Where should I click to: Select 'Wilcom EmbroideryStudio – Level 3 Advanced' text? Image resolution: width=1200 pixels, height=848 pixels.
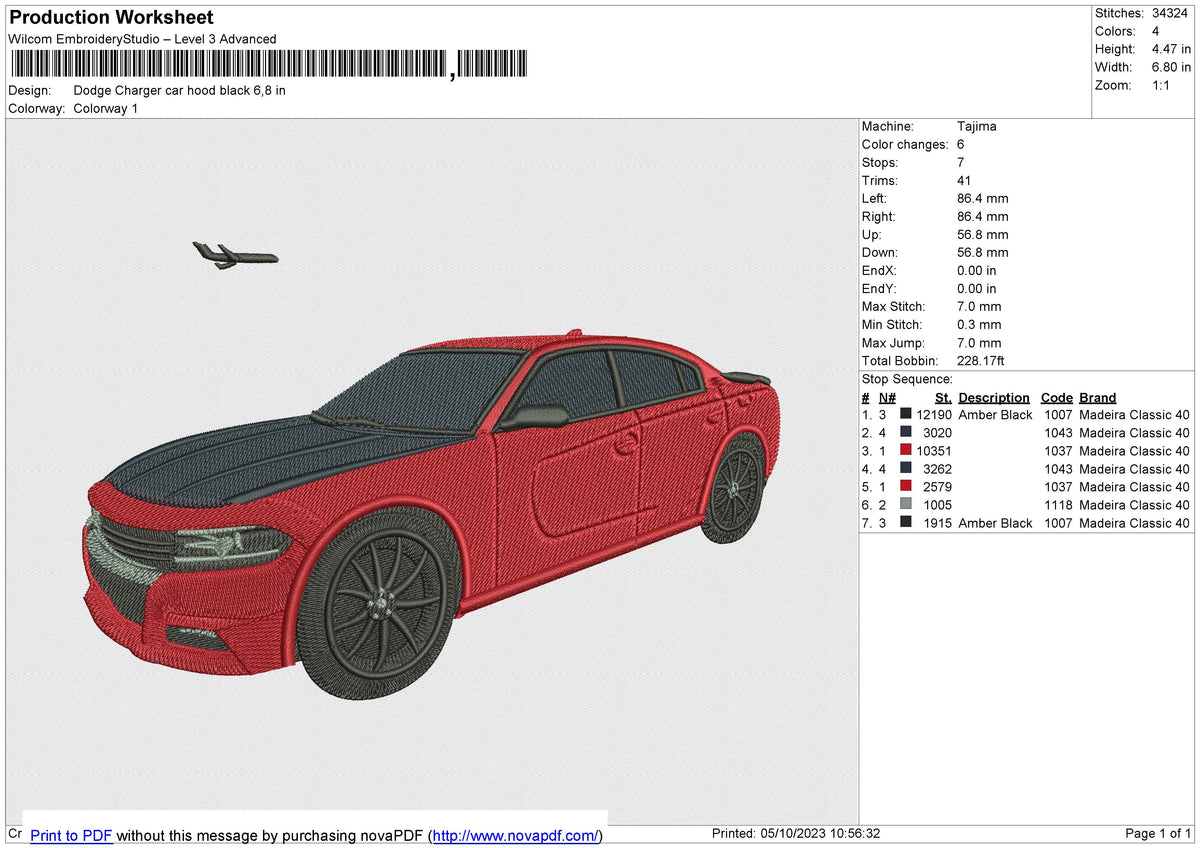142,39
